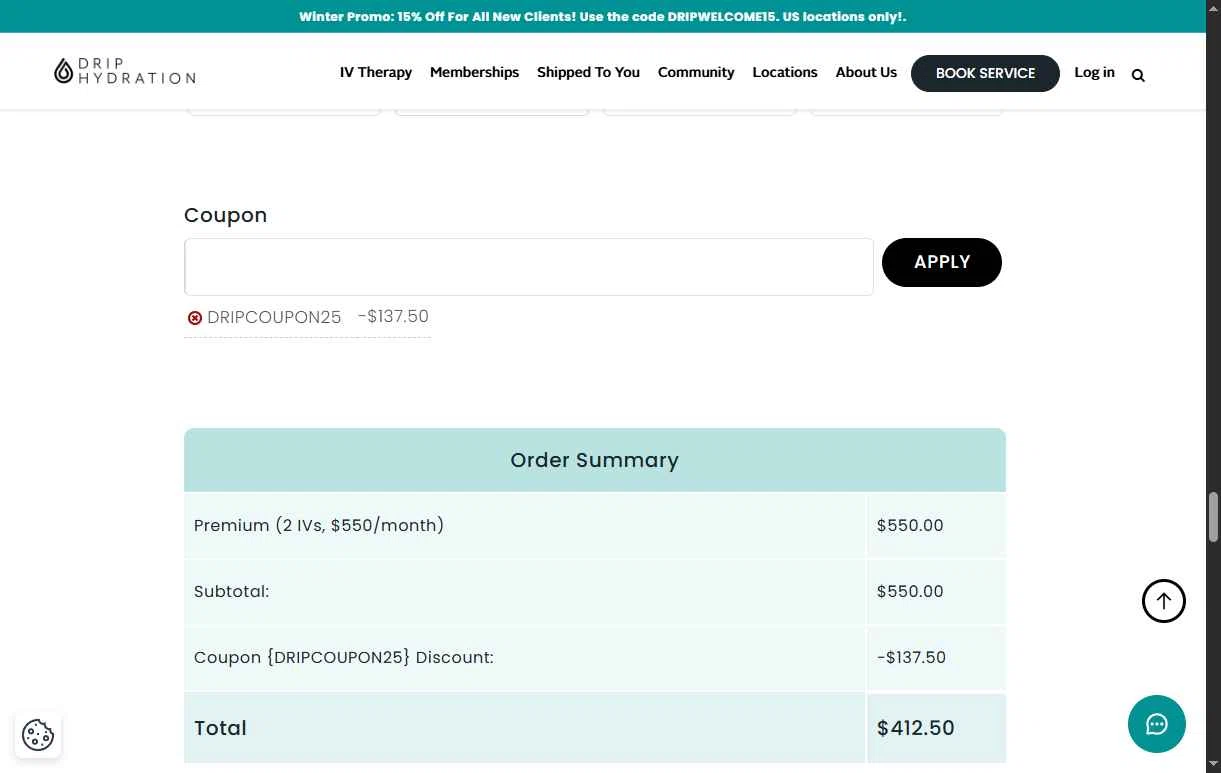Click the Drip Hydration logo
Image resolution: width=1221 pixels, height=773 pixels.
pos(125,71)
